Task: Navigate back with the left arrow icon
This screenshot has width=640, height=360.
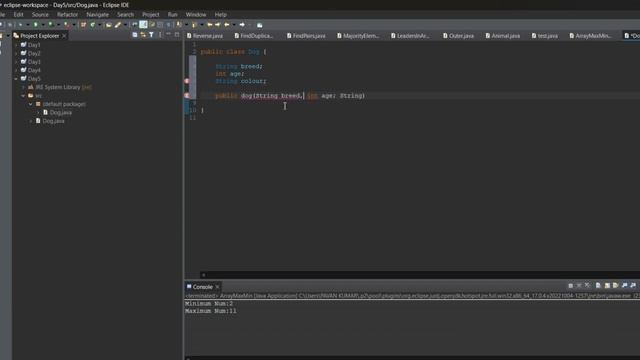Action: pyautogui.click(x=227, y=25)
